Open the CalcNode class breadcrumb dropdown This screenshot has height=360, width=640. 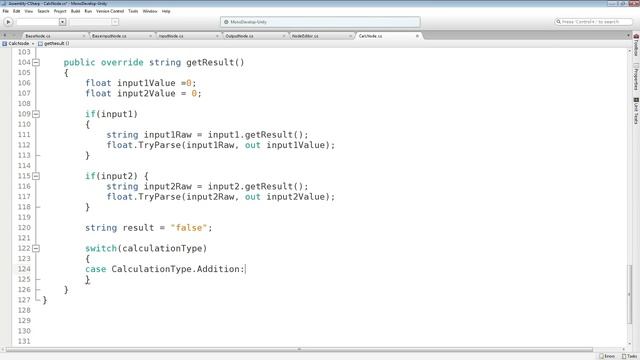(18, 43)
